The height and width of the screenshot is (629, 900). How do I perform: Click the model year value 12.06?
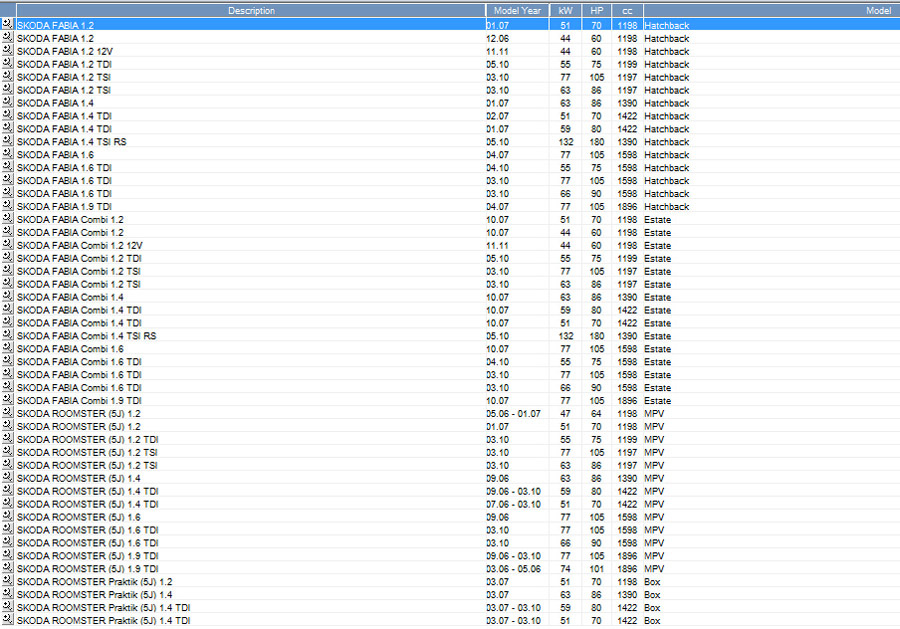pyautogui.click(x=498, y=38)
